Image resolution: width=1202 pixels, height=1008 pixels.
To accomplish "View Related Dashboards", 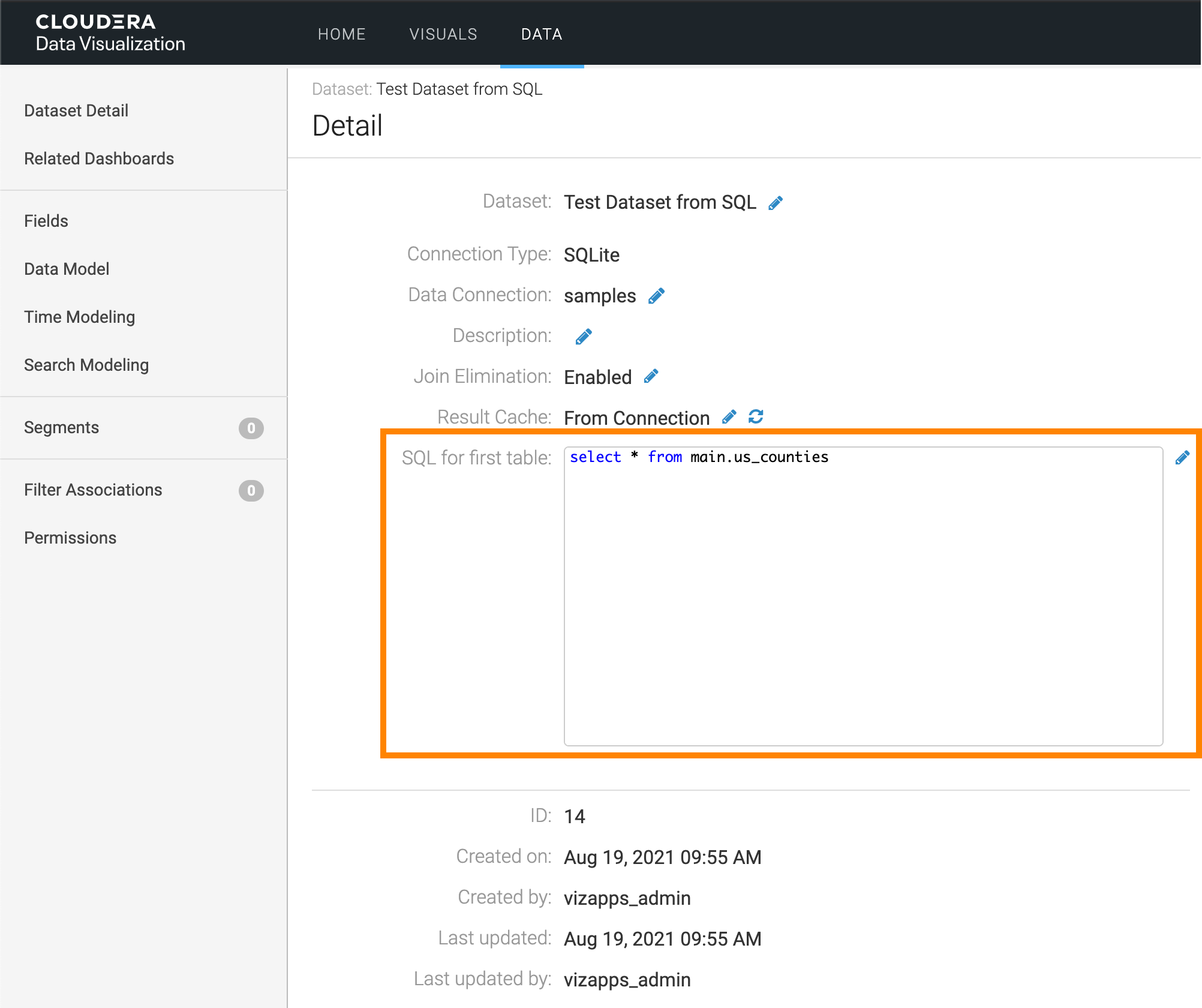I will coord(99,158).
